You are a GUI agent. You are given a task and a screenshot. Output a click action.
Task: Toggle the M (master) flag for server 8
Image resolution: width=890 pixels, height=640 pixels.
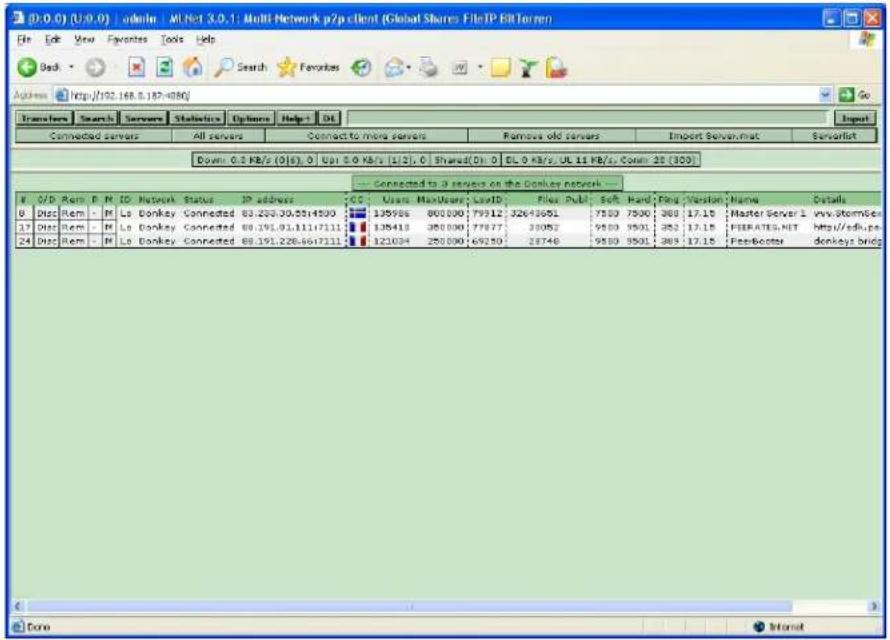(109, 213)
